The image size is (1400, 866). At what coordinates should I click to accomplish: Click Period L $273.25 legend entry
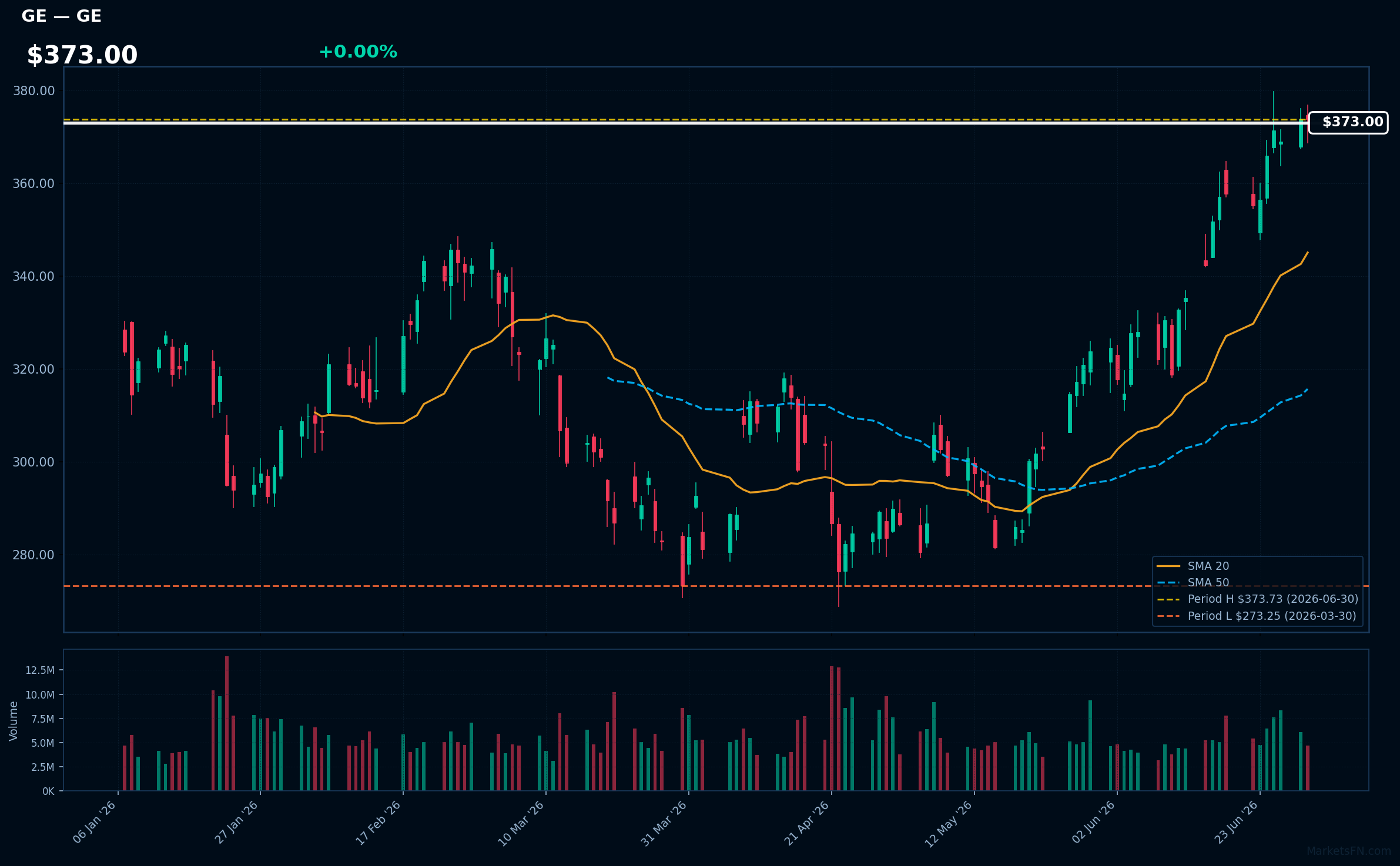pos(1272,616)
